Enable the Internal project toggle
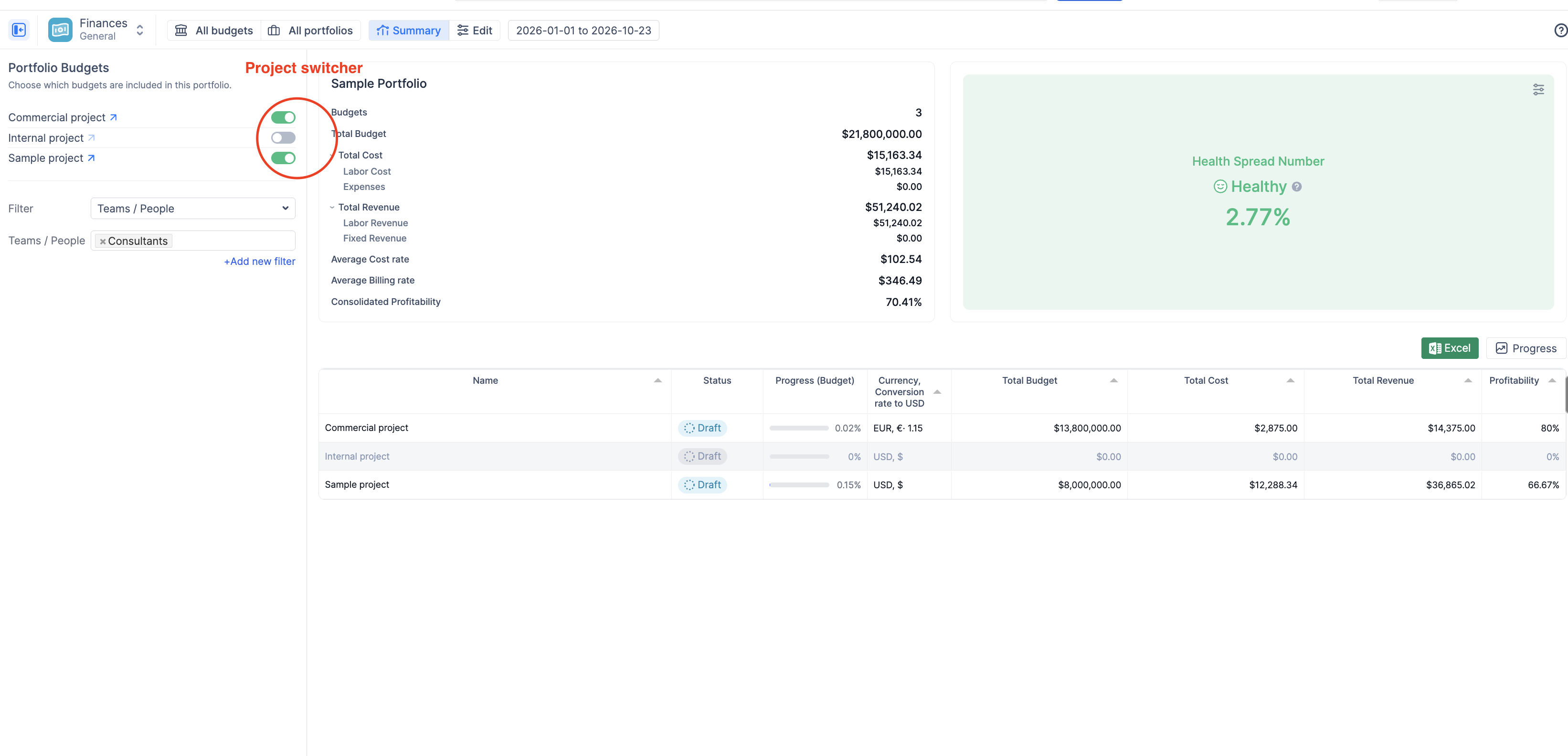The image size is (1568, 756). click(x=283, y=138)
